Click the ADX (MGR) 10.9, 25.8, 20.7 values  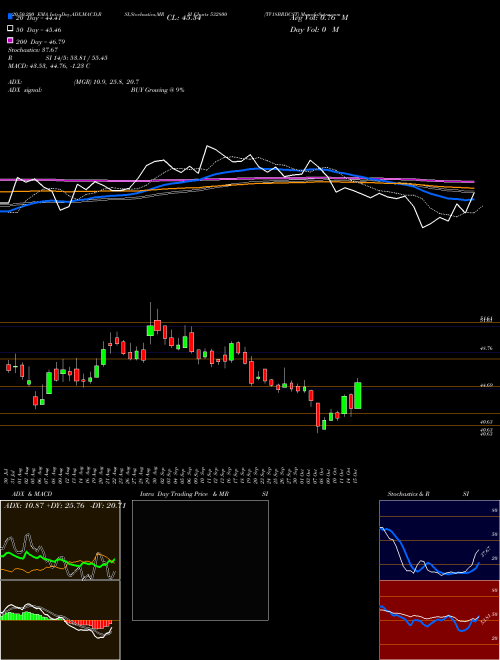[x=106, y=82]
